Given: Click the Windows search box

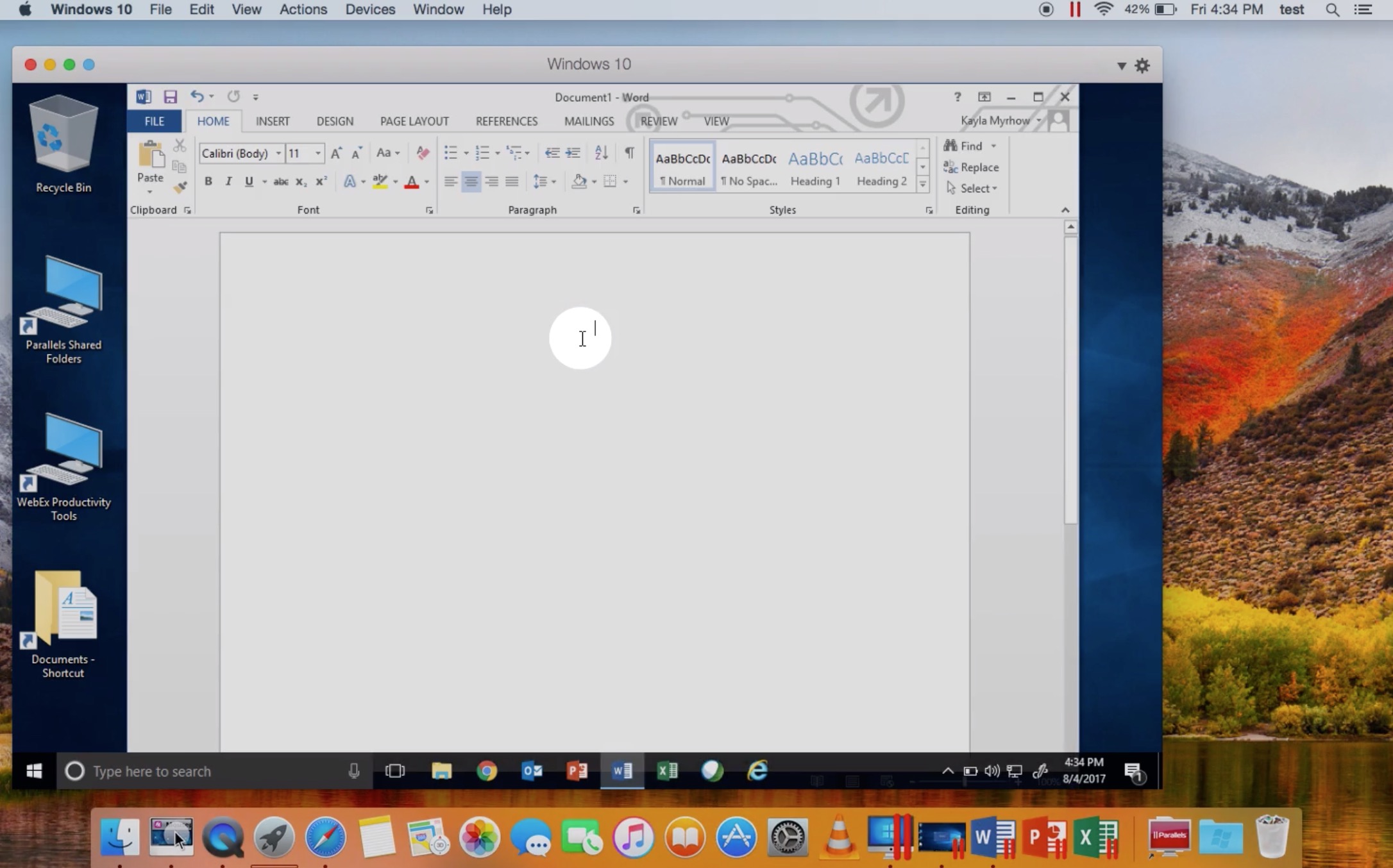Looking at the screenshot, I should pyautogui.click(x=215, y=771).
